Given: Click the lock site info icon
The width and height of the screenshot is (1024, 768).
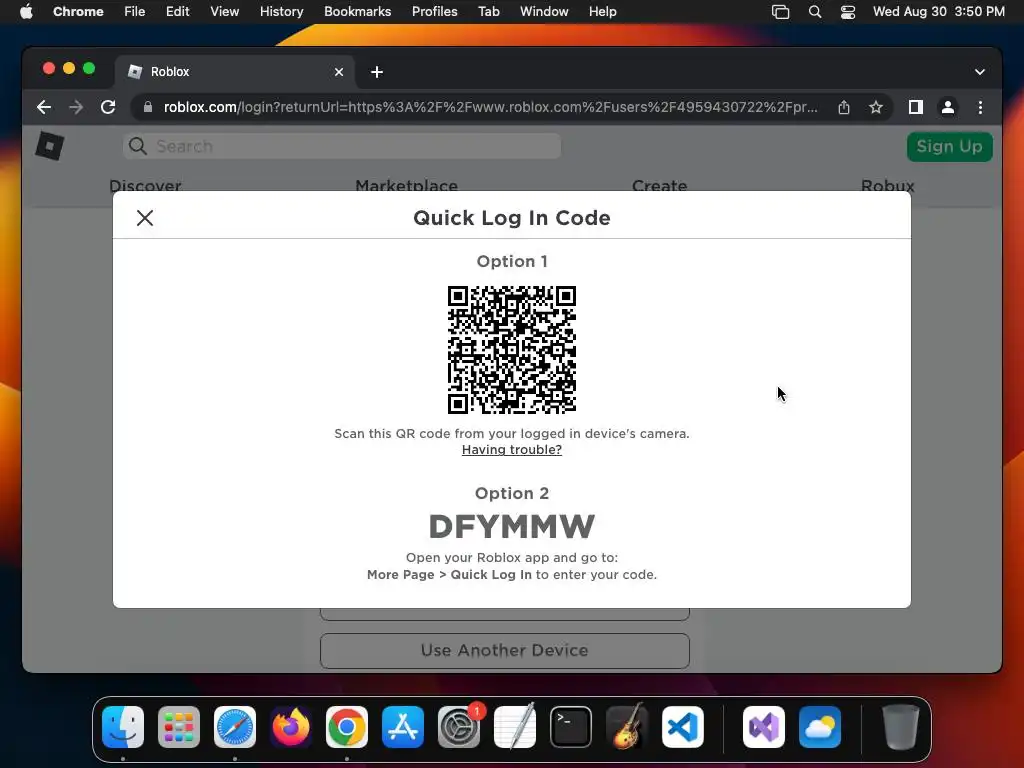Looking at the screenshot, I should coord(148,107).
